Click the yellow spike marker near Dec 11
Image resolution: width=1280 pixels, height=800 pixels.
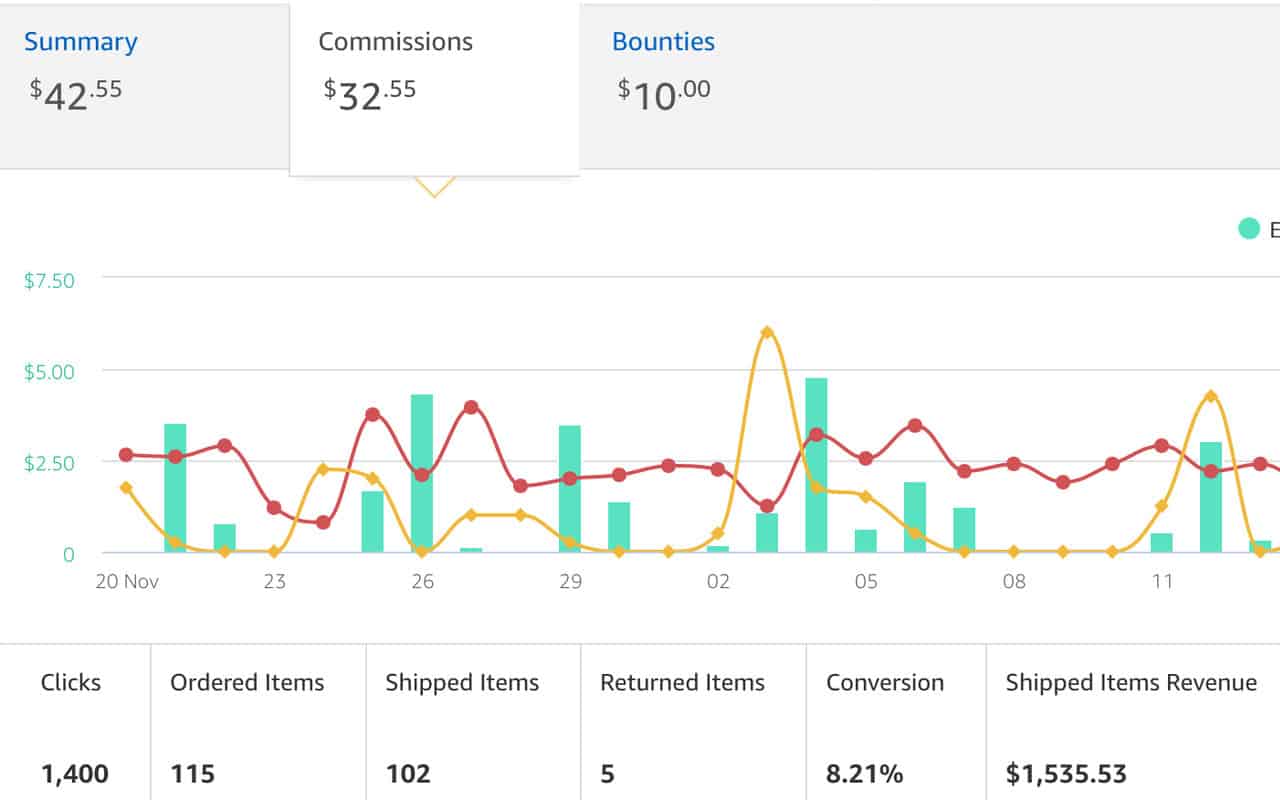coord(1211,395)
